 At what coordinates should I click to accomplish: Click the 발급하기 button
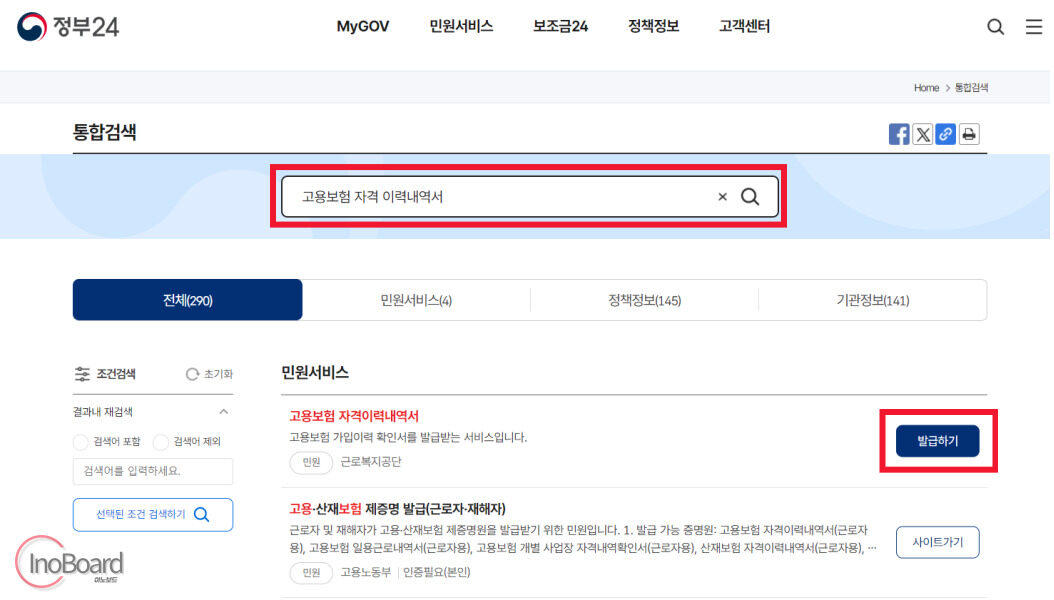click(x=938, y=441)
